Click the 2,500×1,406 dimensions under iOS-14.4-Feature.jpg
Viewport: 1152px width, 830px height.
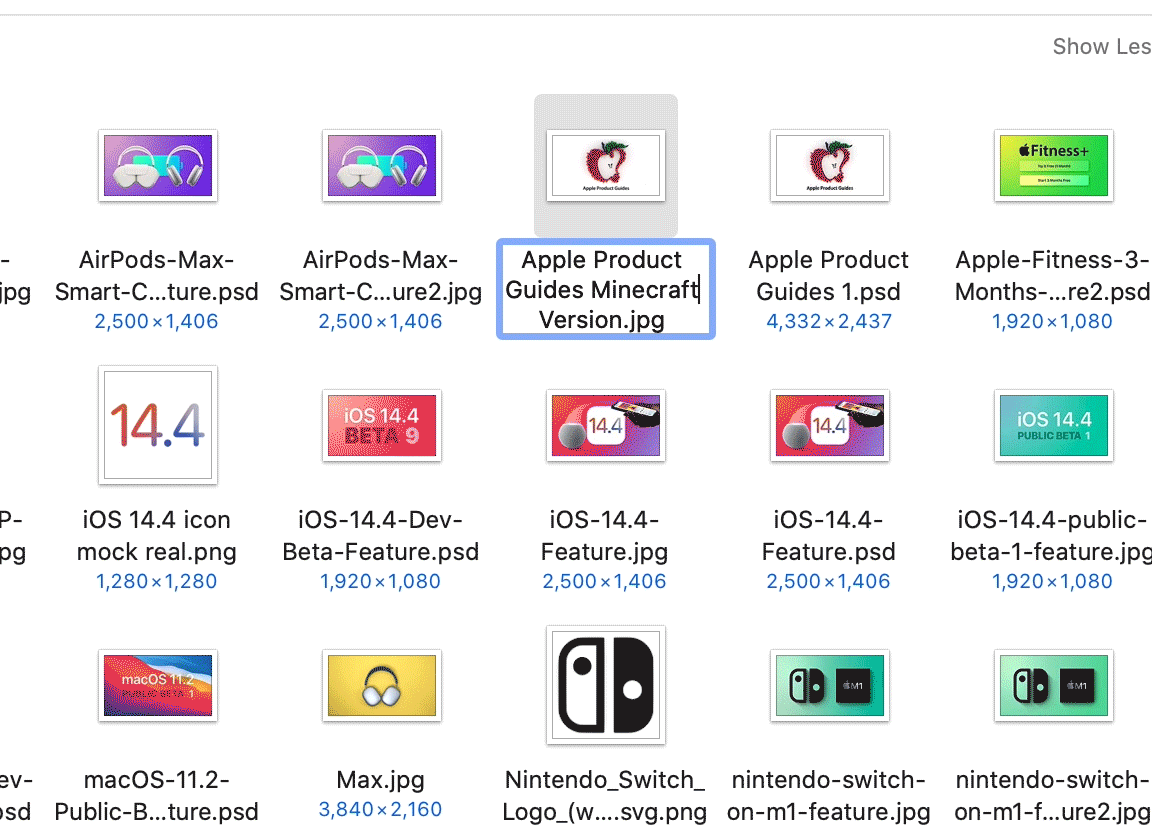pyautogui.click(x=605, y=581)
